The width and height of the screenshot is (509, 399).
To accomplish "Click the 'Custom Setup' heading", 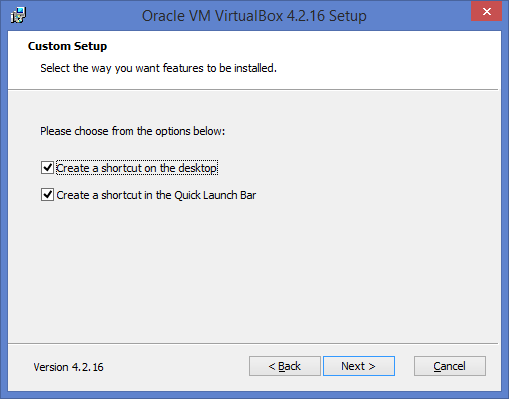I will [x=67, y=46].
